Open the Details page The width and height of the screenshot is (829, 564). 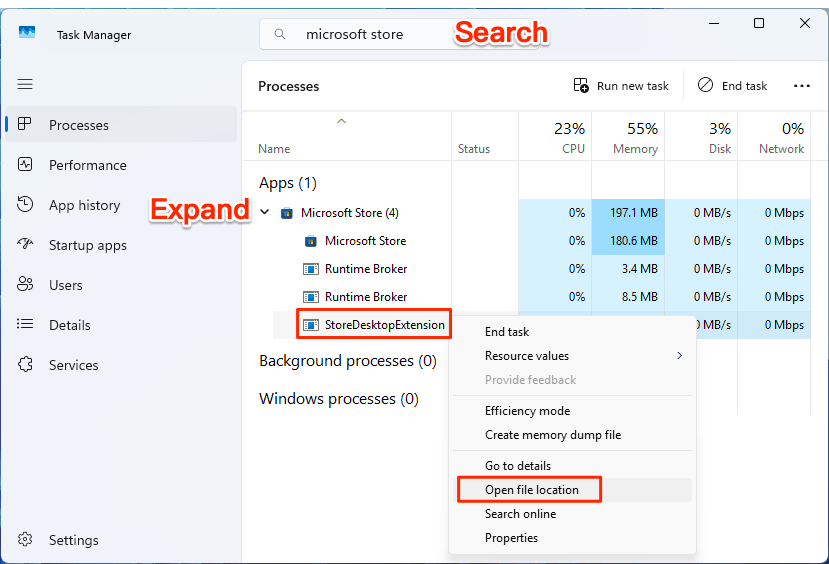coord(121,325)
